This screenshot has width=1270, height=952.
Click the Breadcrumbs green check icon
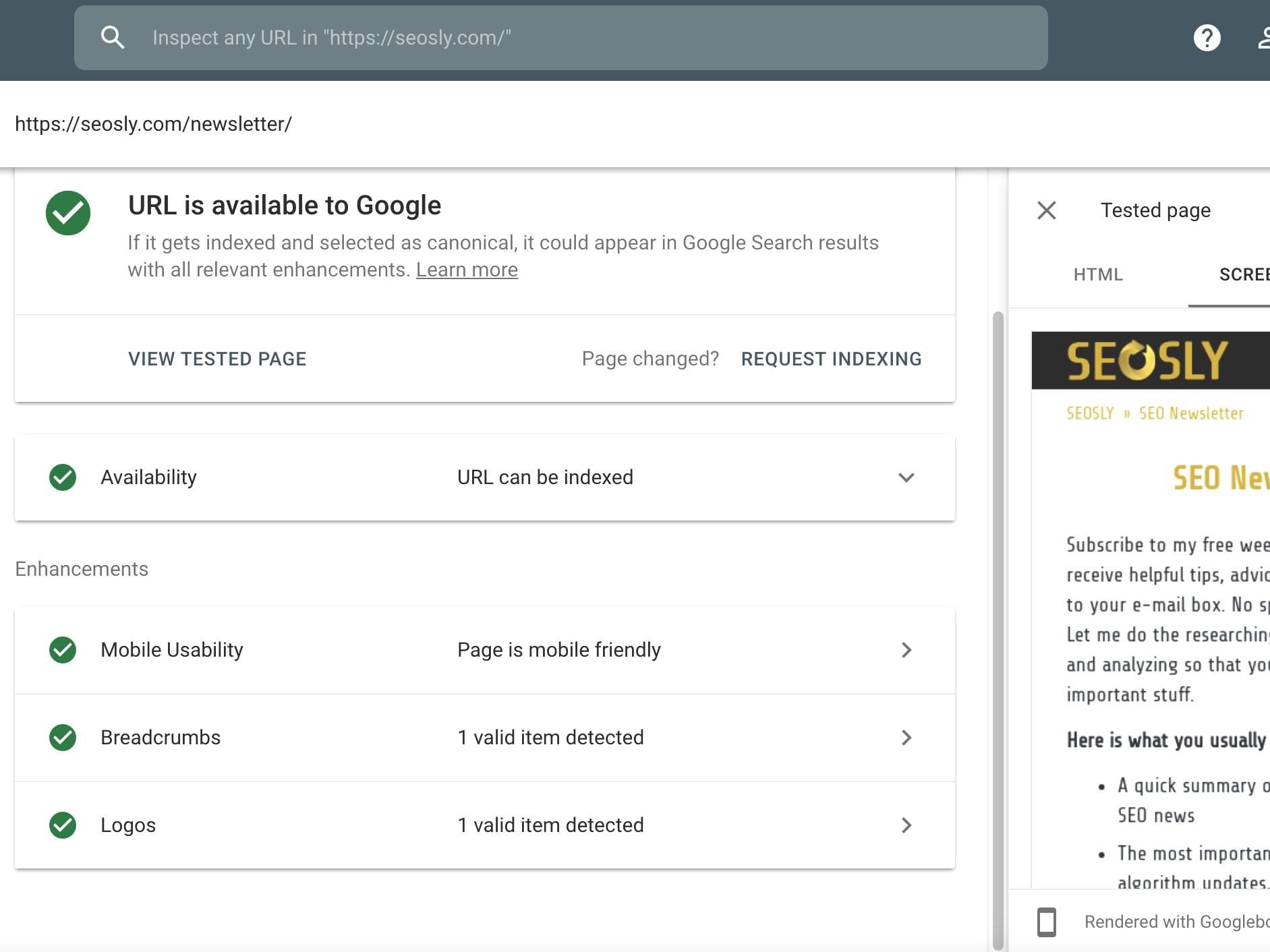click(63, 738)
